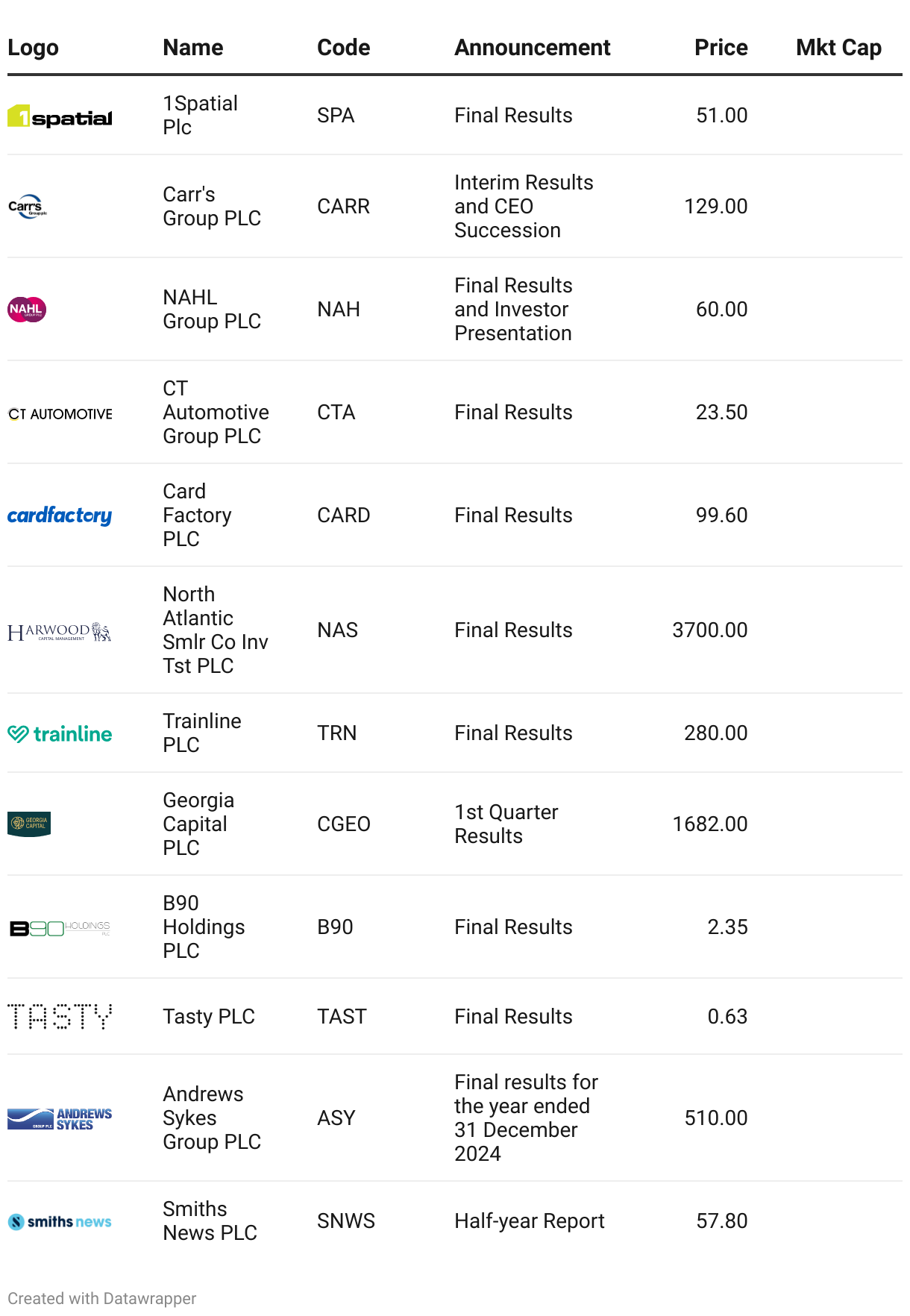The height and width of the screenshot is (1316, 910).
Task: Click the Mkt Cap column header
Action: [838, 48]
